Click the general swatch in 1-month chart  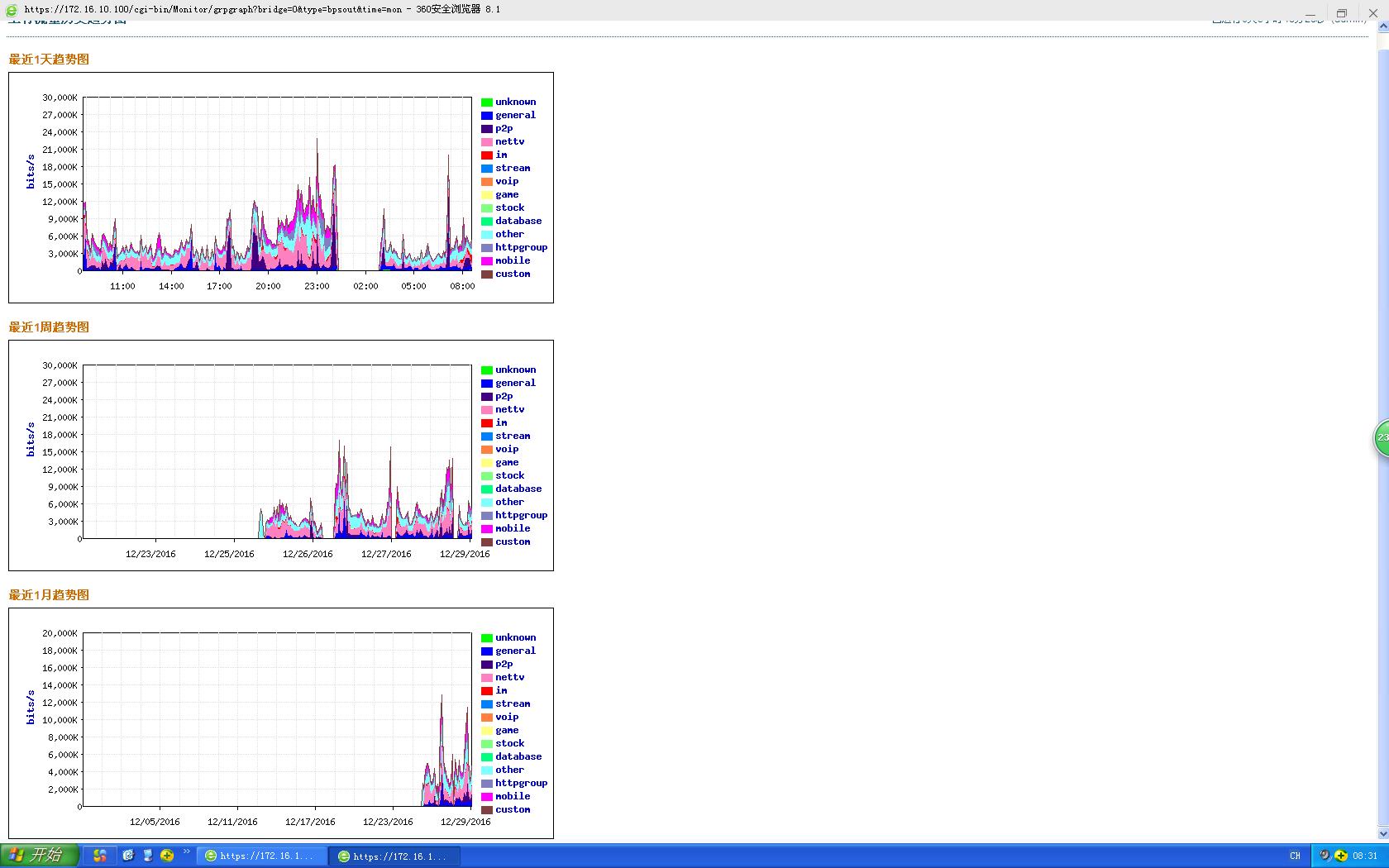(487, 651)
